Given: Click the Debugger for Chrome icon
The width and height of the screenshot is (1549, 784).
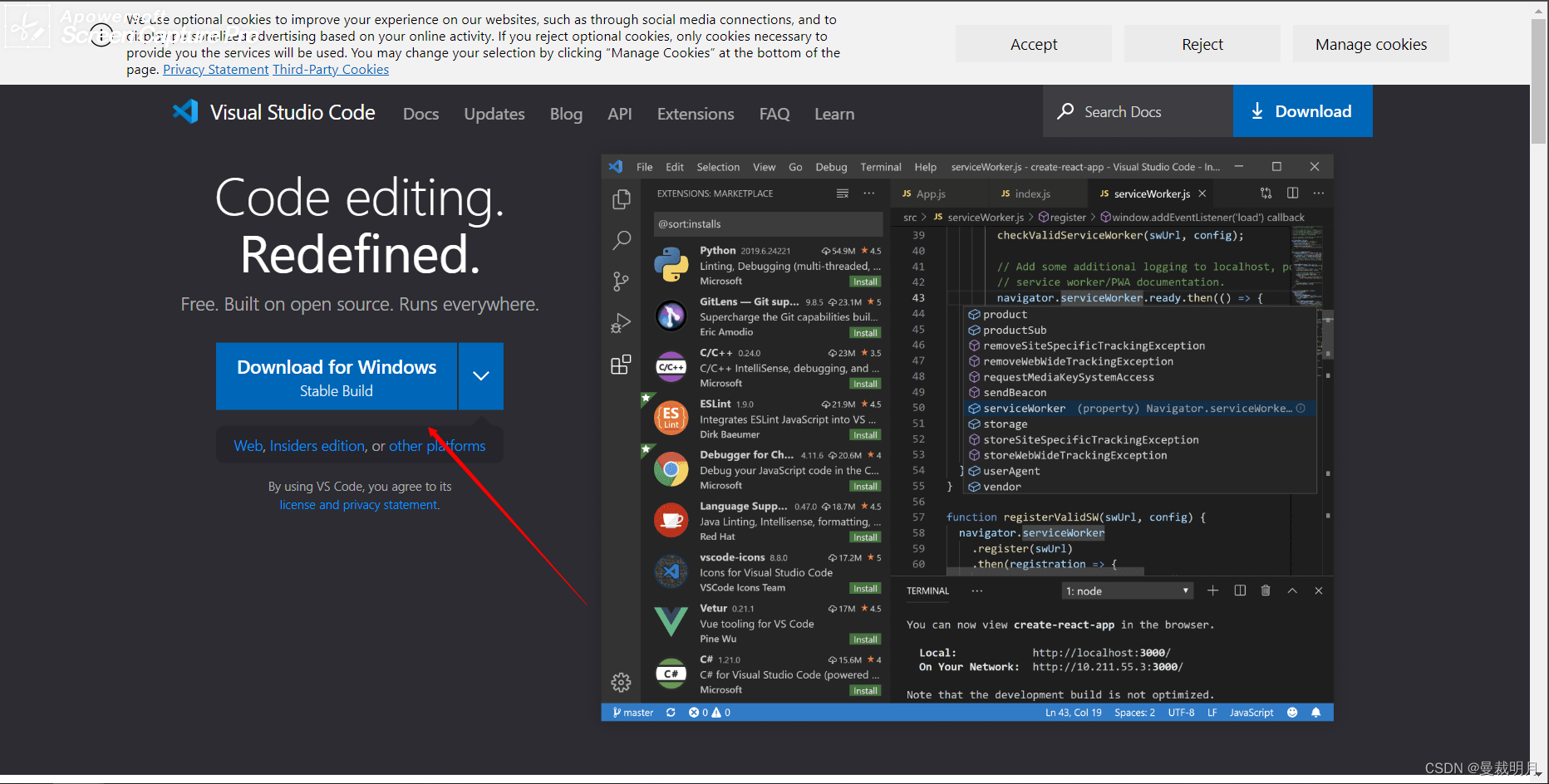Looking at the screenshot, I should pos(671,470).
